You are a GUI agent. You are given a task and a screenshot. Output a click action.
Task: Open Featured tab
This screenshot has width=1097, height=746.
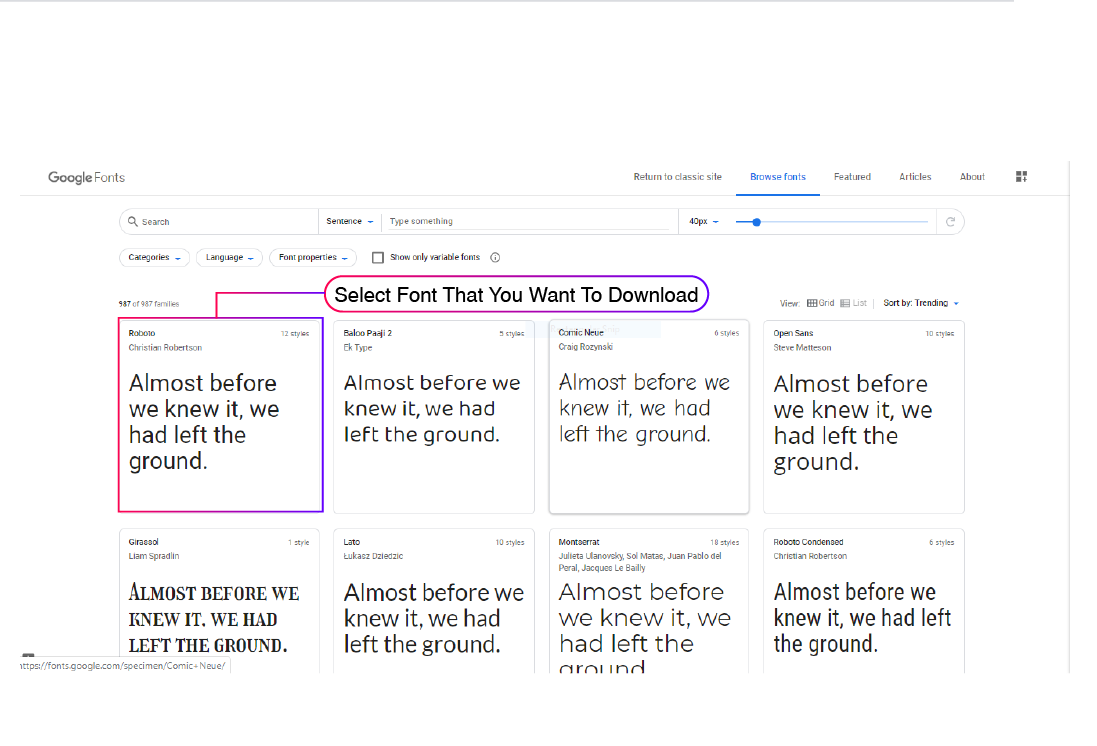coord(852,177)
